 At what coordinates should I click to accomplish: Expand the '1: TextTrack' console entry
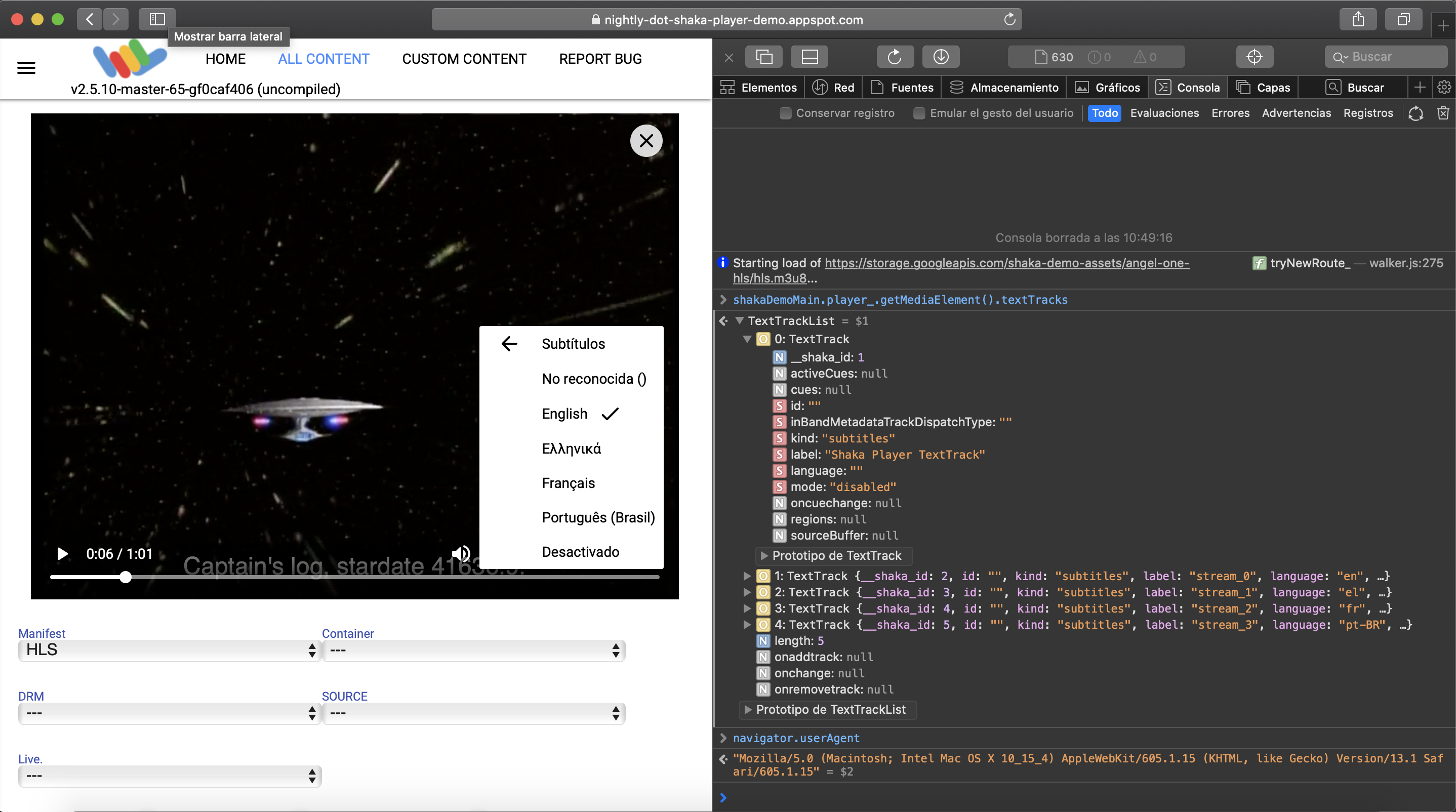[x=747, y=576]
